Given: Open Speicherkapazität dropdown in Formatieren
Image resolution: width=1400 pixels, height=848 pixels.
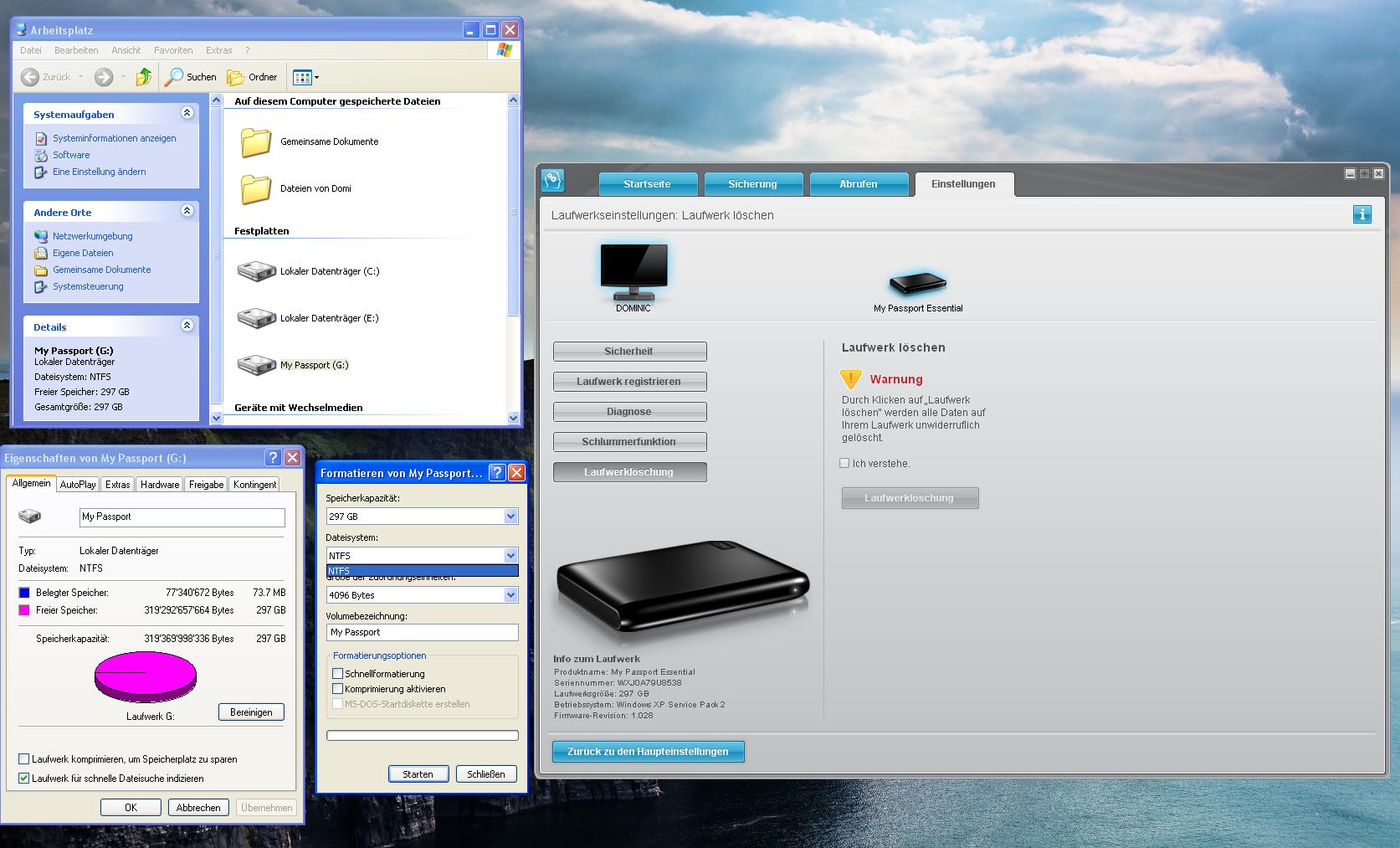Looking at the screenshot, I should (510, 517).
